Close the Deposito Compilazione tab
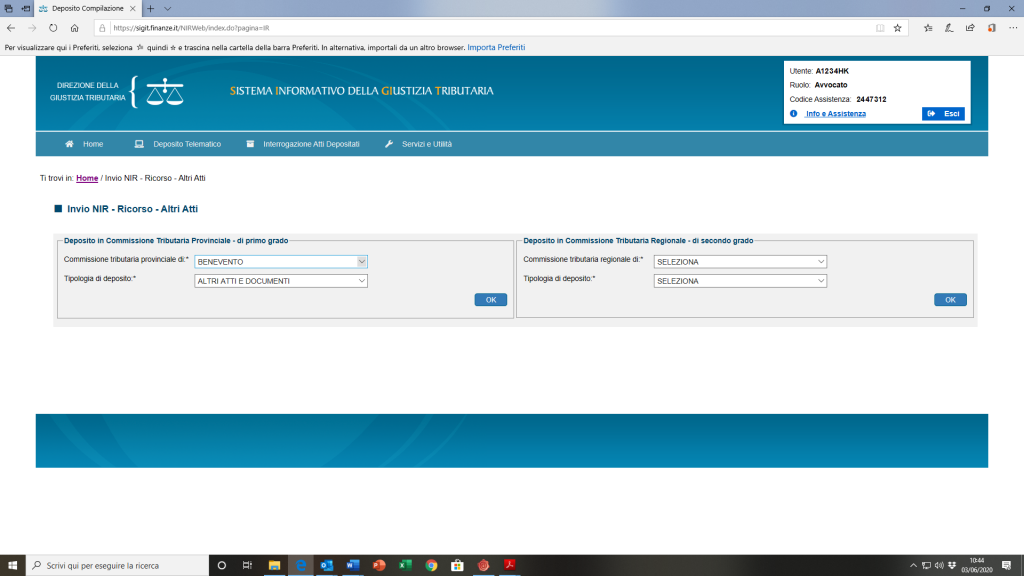Viewport: 1024px width, 576px height. click(x=133, y=8)
